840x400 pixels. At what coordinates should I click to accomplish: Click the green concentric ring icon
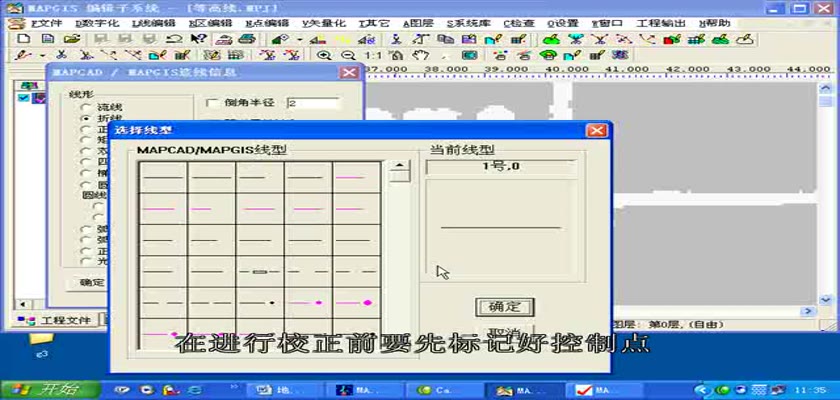click(x=548, y=55)
